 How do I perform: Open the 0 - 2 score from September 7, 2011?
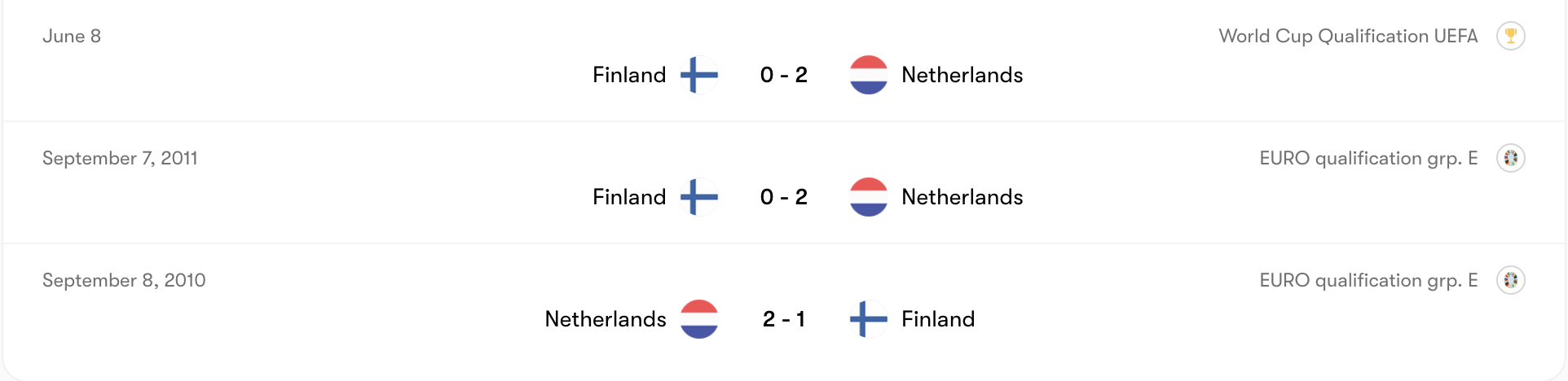click(x=783, y=197)
